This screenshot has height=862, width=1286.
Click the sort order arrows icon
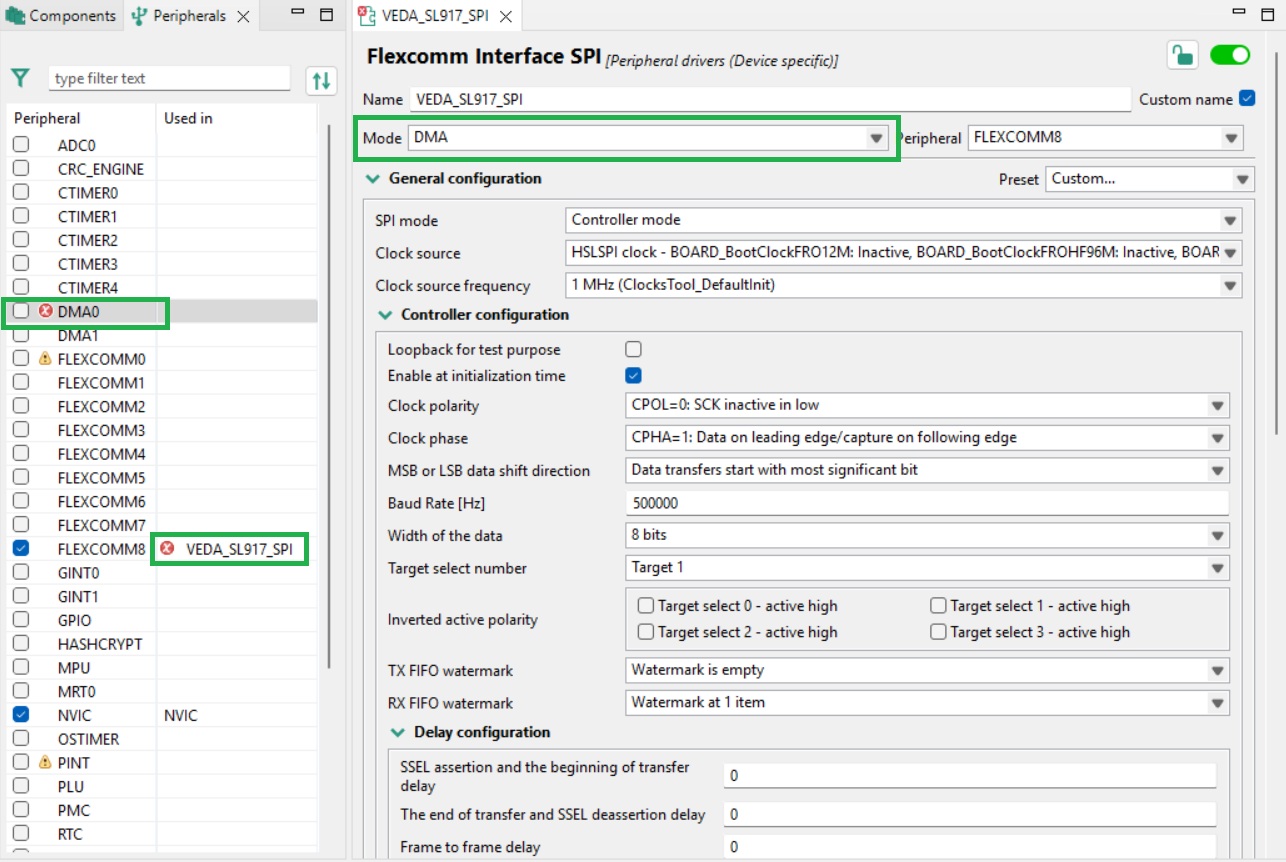click(321, 80)
